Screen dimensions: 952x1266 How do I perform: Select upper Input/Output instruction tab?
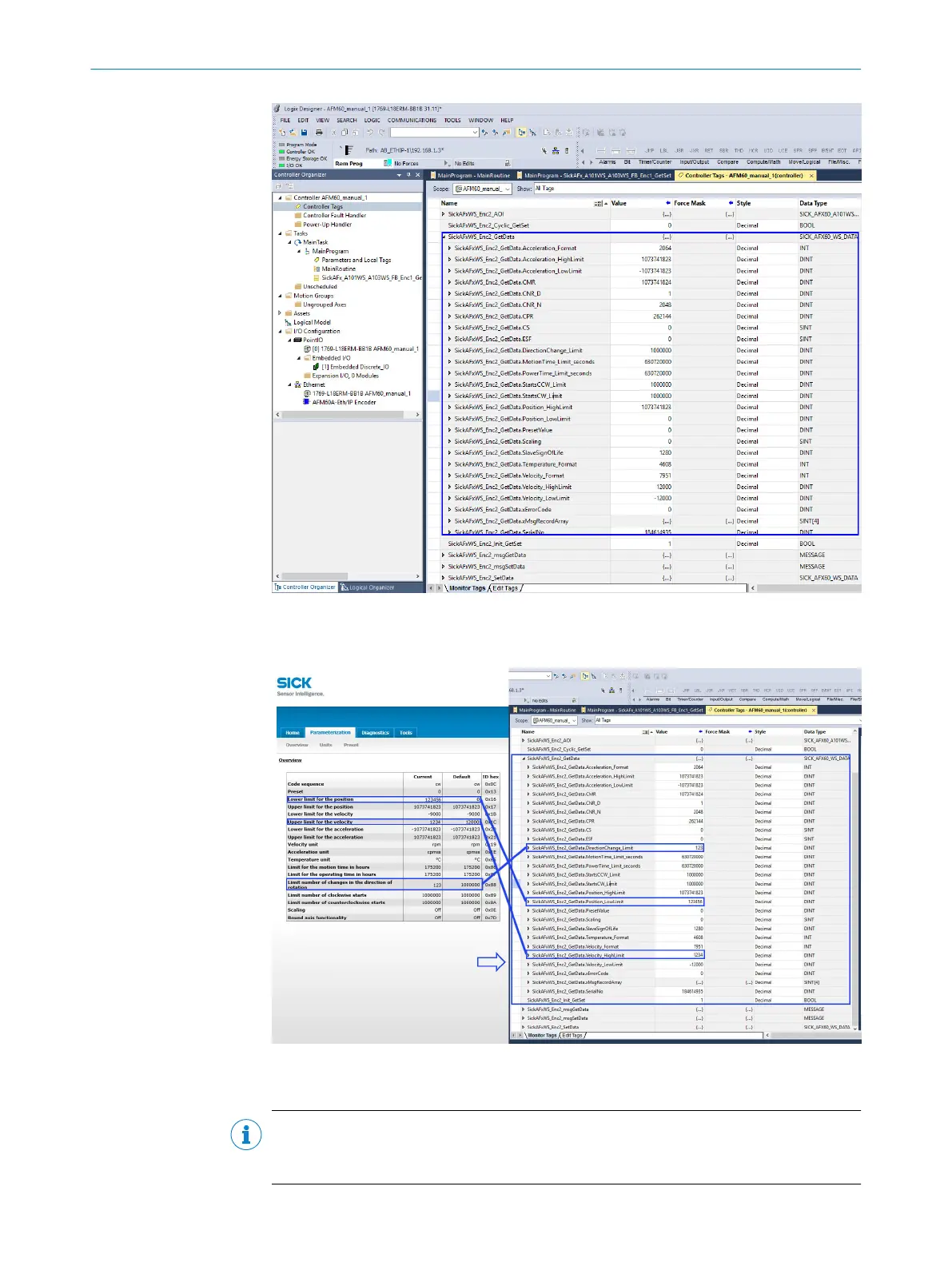point(694,162)
